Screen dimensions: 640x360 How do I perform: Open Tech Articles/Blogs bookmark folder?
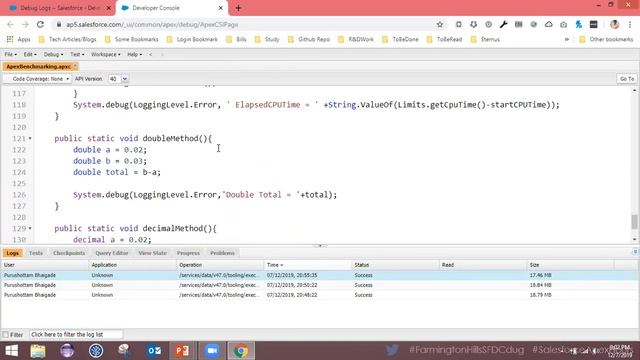67,40
